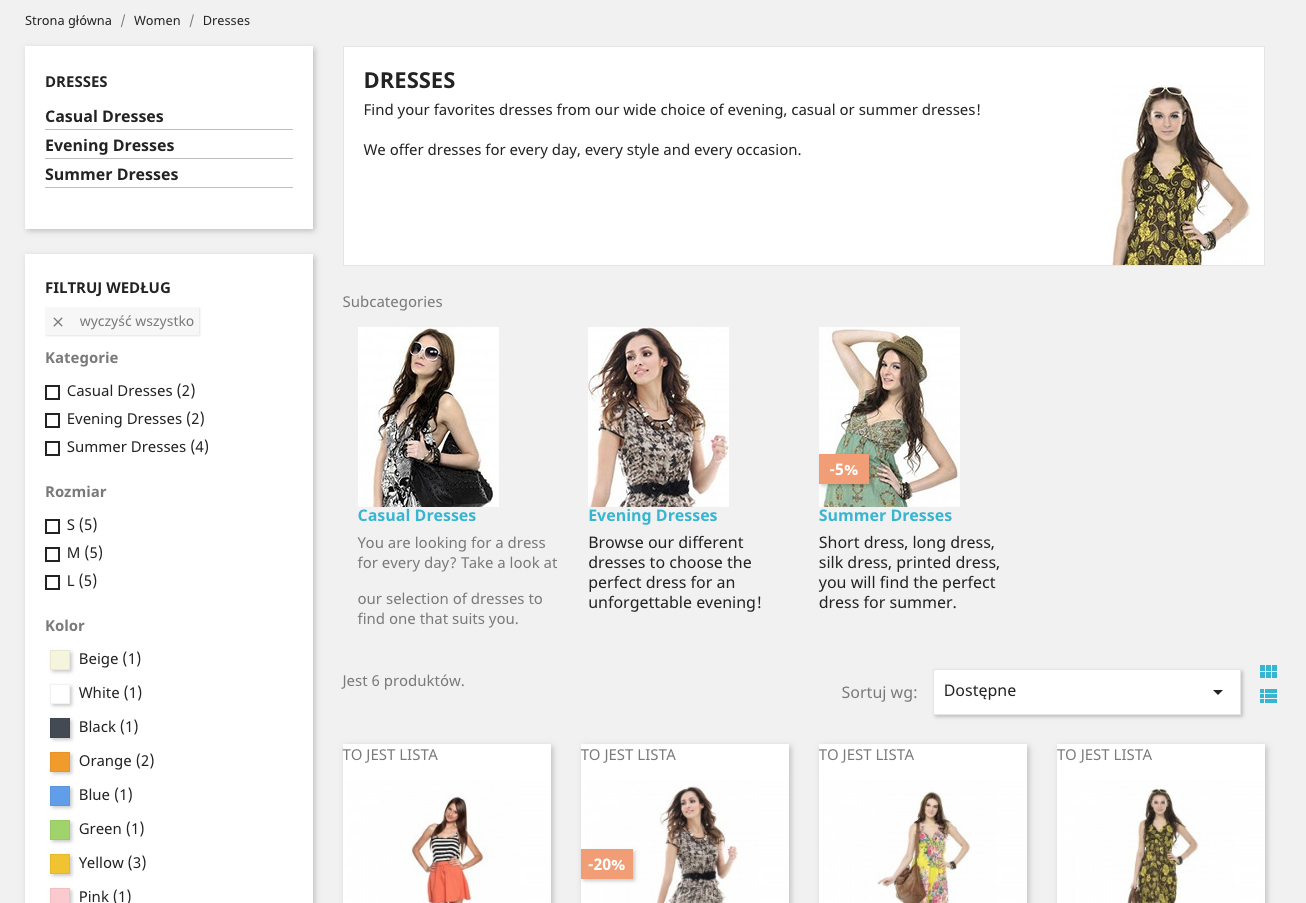Select the Black color swatch
The image size is (1306, 903).
tap(60, 728)
